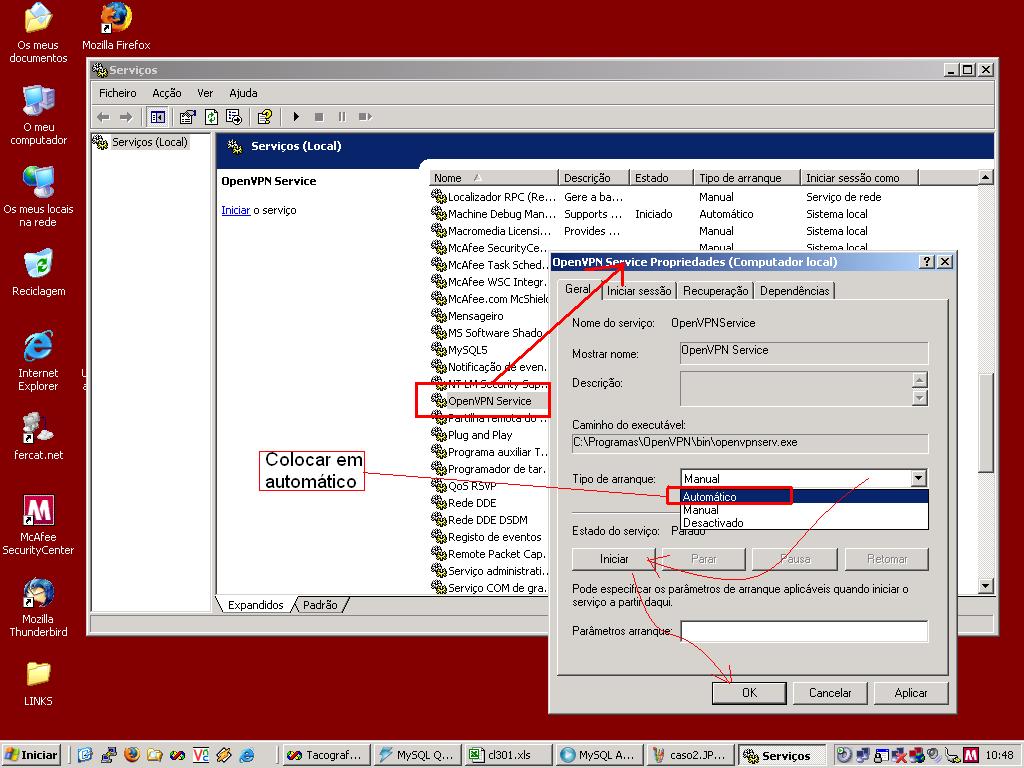Open the Acção menu
1024x768 pixels.
pyautogui.click(x=166, y=93)
